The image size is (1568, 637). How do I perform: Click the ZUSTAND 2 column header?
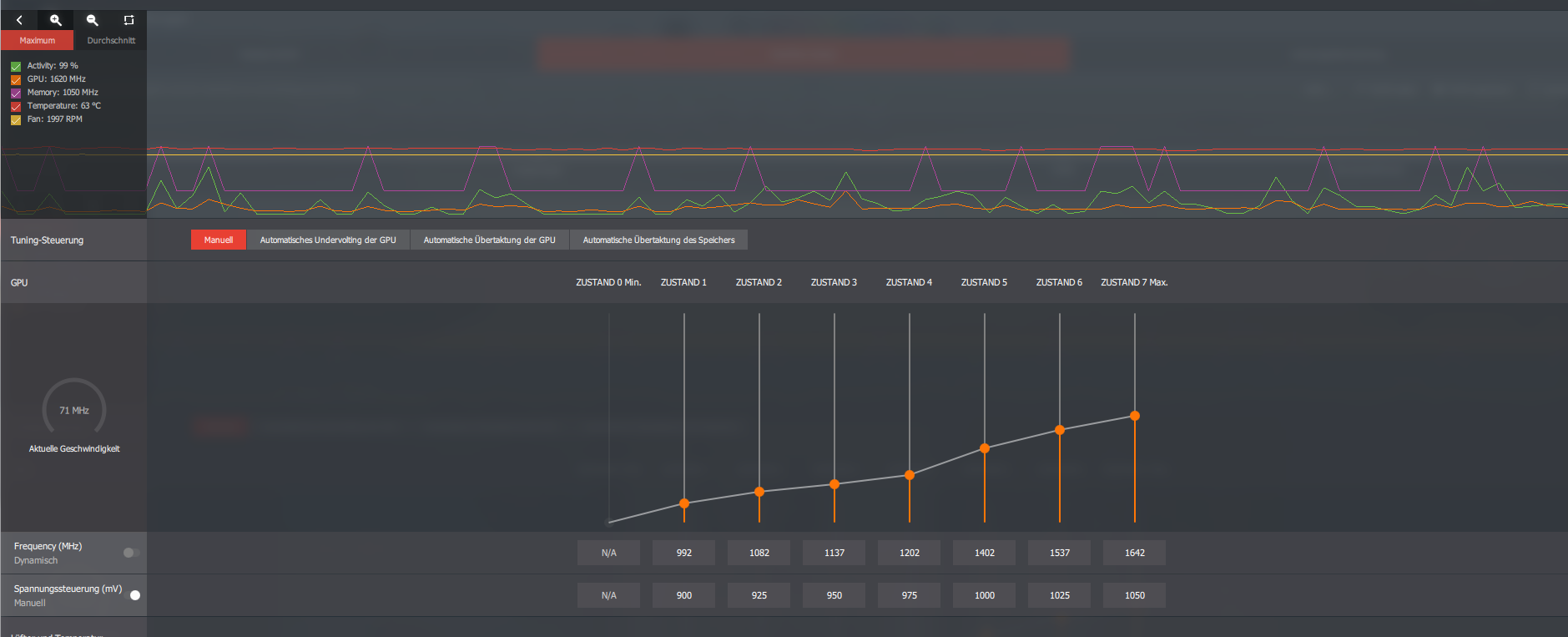click(759, 282)
